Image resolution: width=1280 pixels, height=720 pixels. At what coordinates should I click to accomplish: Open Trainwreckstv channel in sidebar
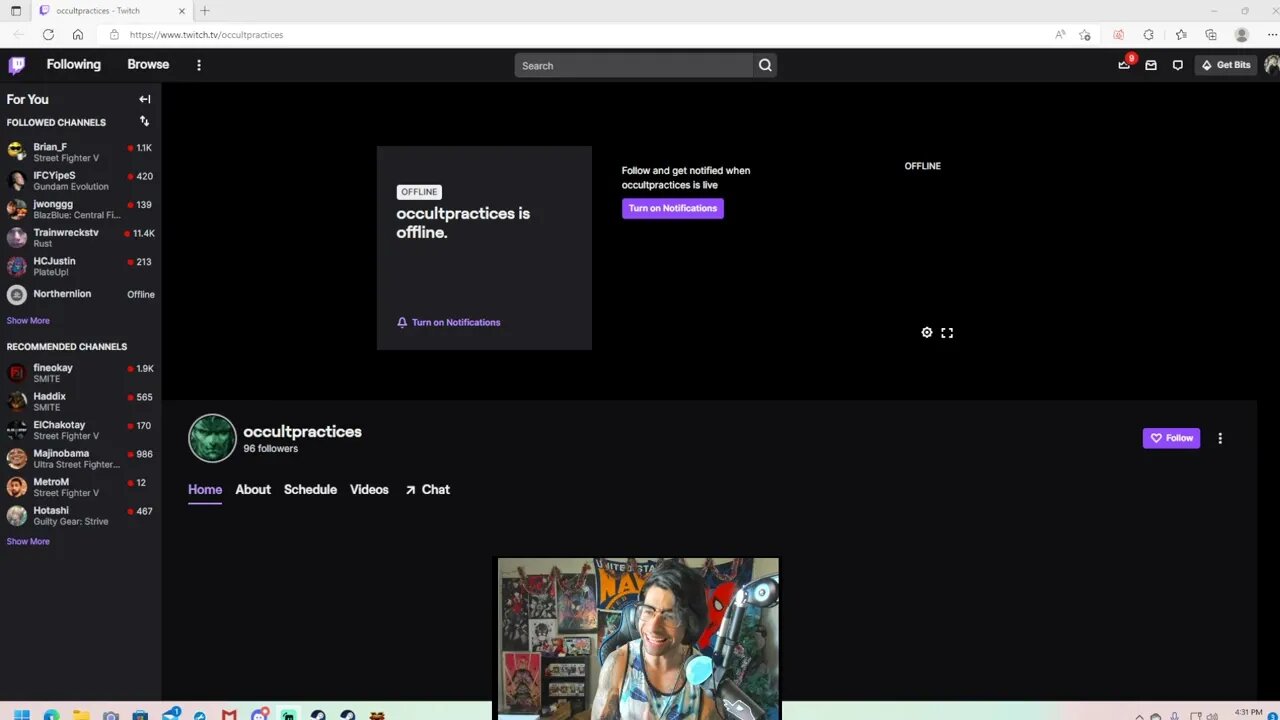click(x=80, y=238)
